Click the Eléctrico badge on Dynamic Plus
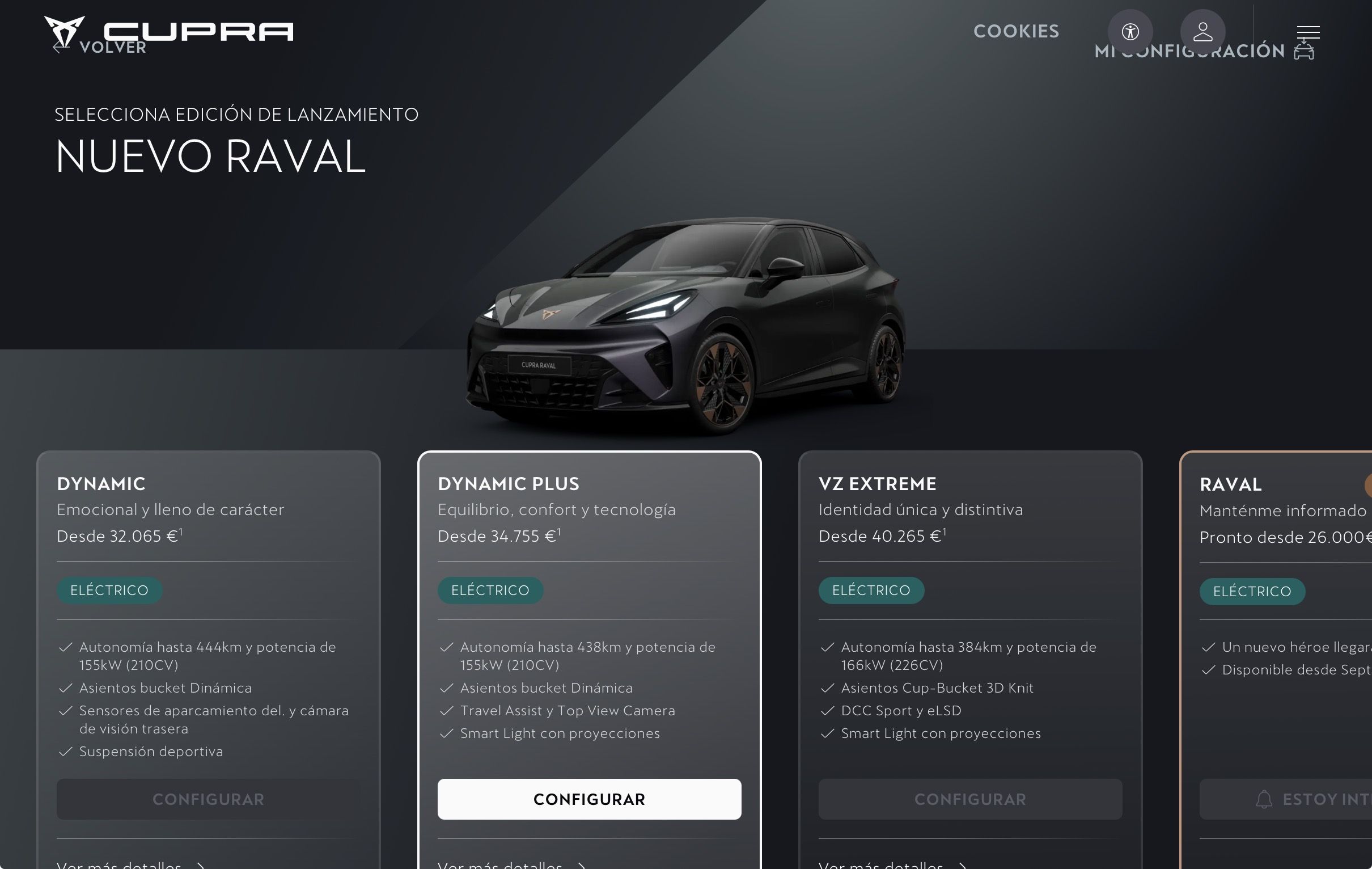Viewport: 1372px width, 869px height. [490, 590]
